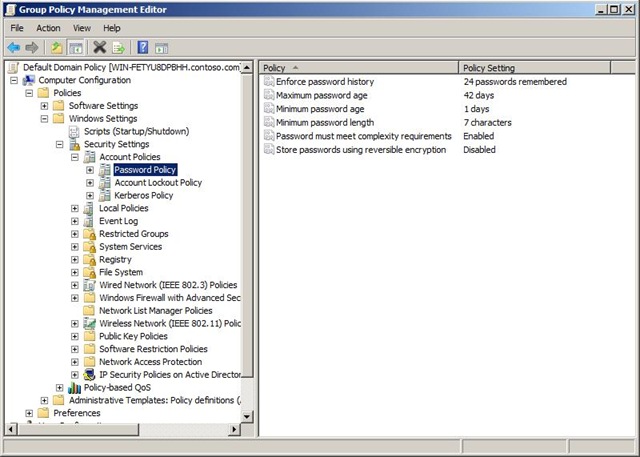Open the Action menu
This screenshot has width=640, height=457.
pyautogui.click(x=48, y=28)
